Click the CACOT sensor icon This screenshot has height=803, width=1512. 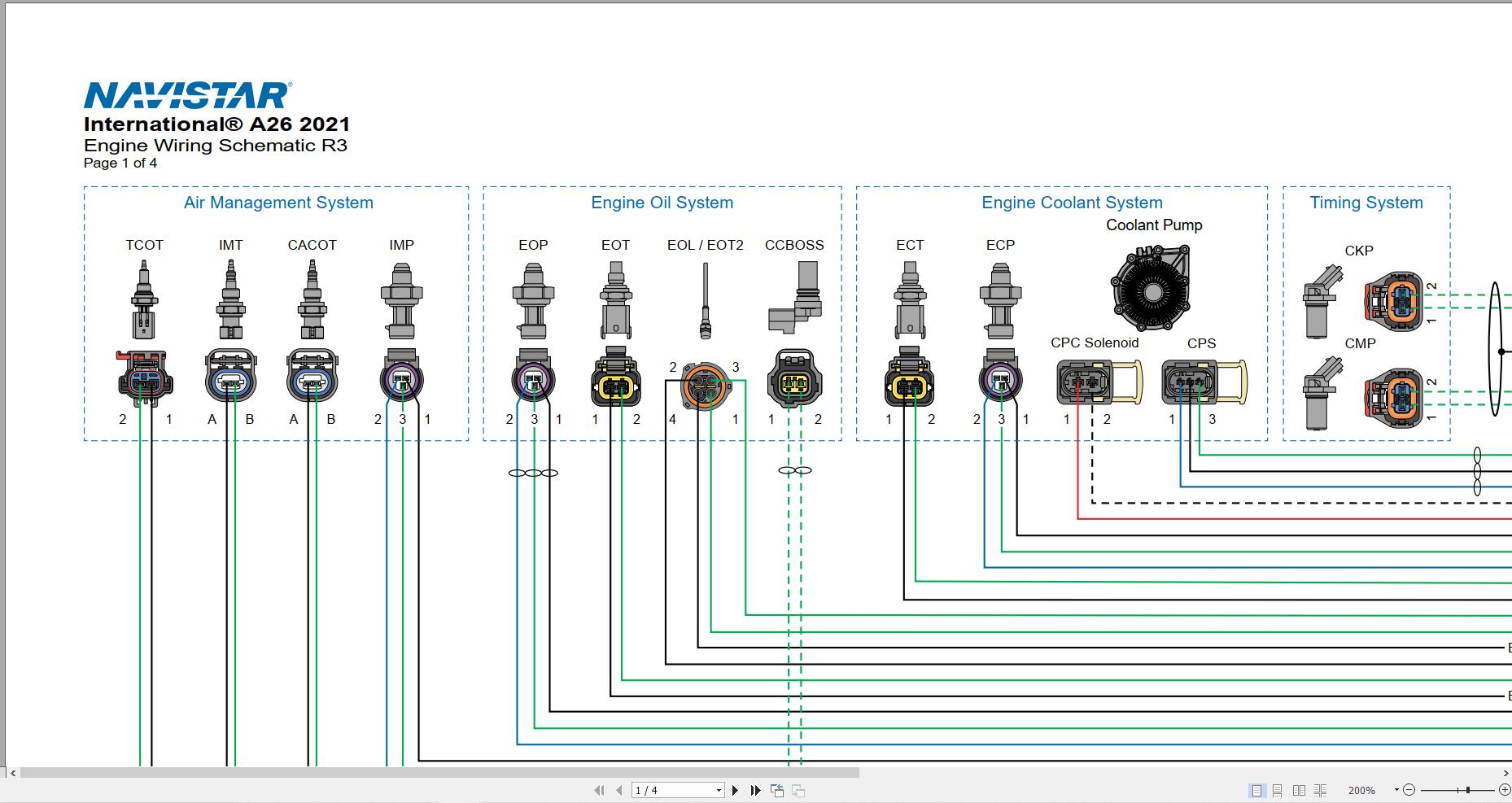click(312, 299)
